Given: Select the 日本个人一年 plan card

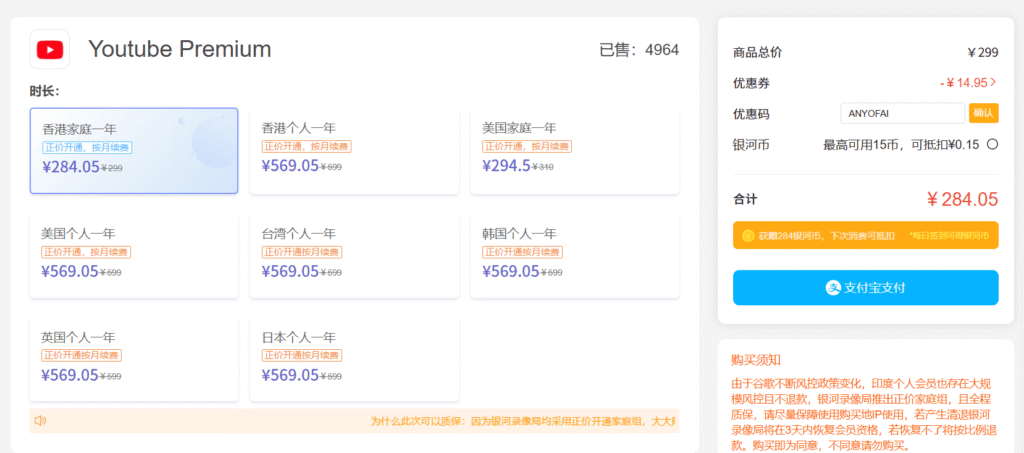Looking at the screenshot, I should tap(354, 360).
